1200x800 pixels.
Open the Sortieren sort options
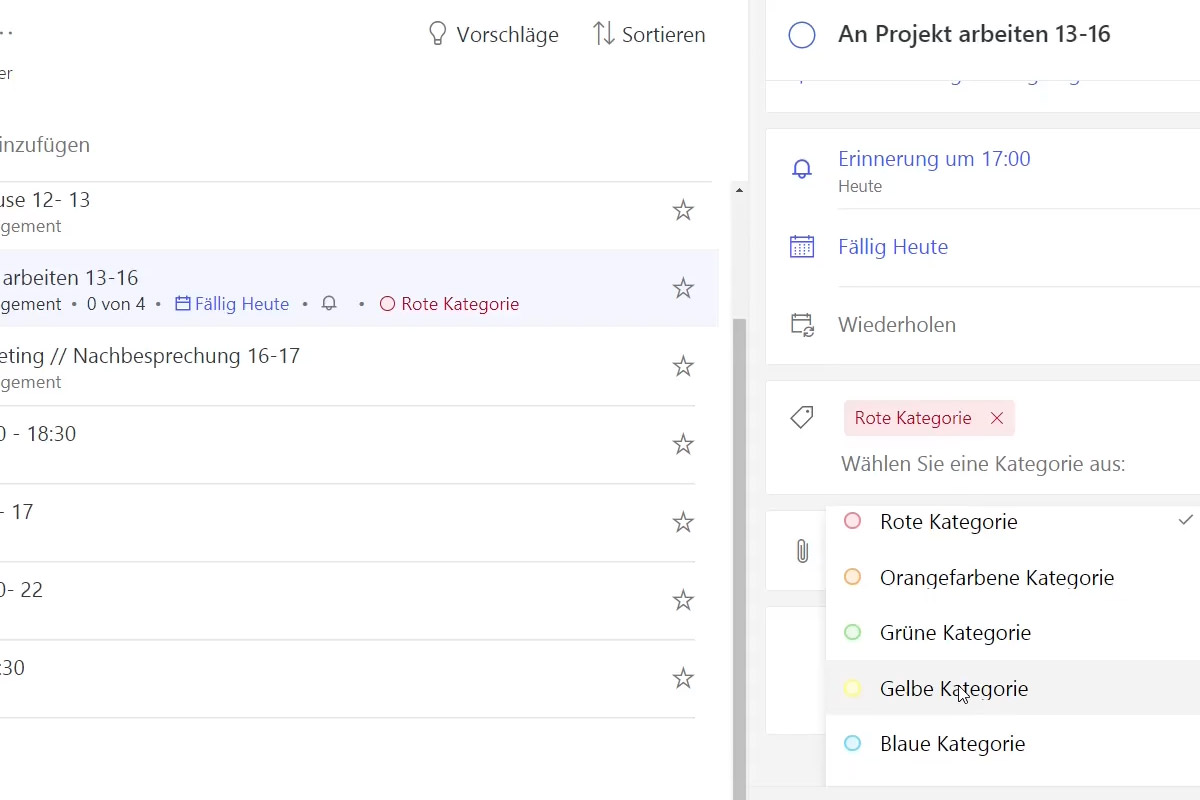pyautogui.click(x=649, y=34)
